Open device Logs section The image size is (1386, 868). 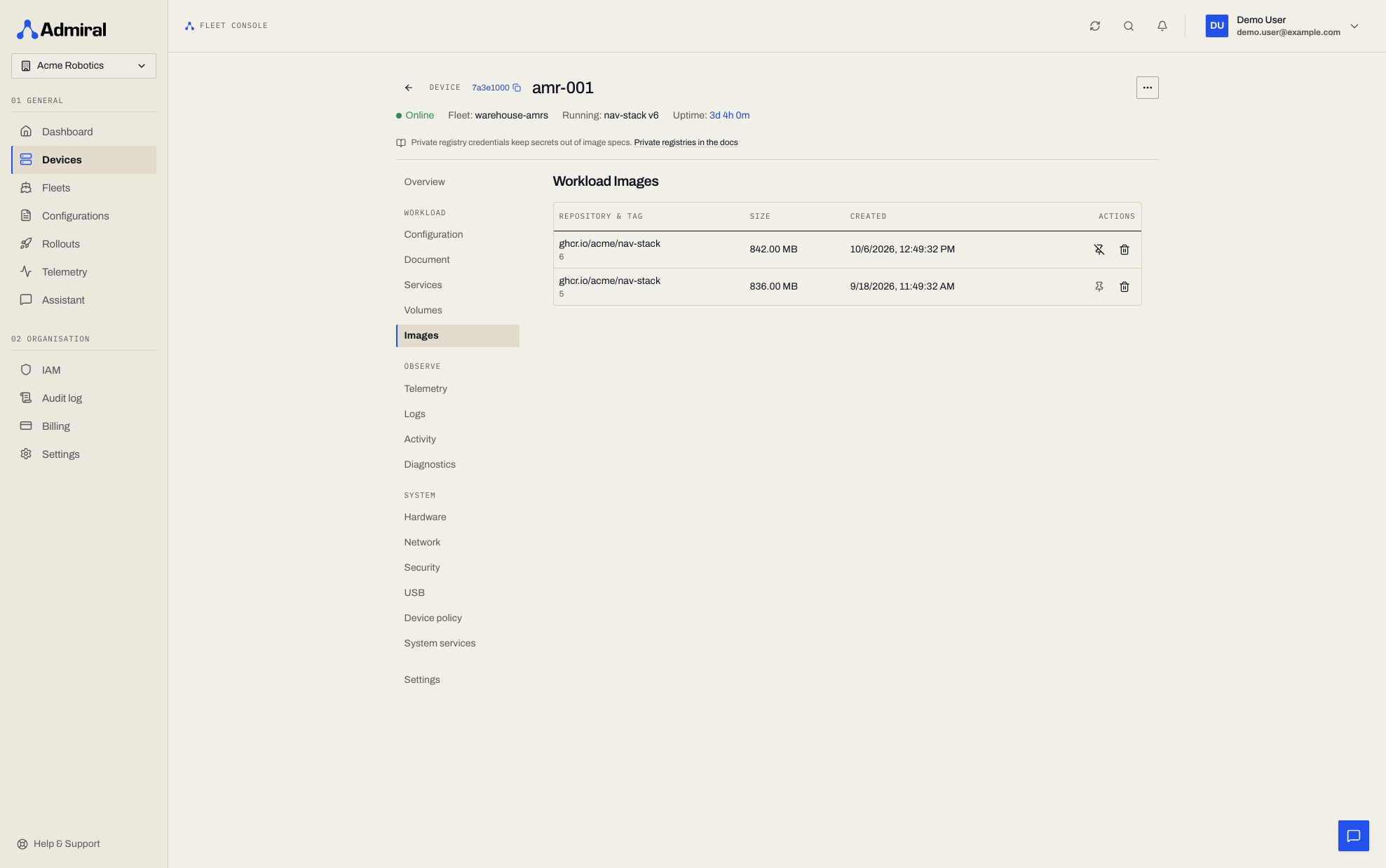tap(458, 414)
